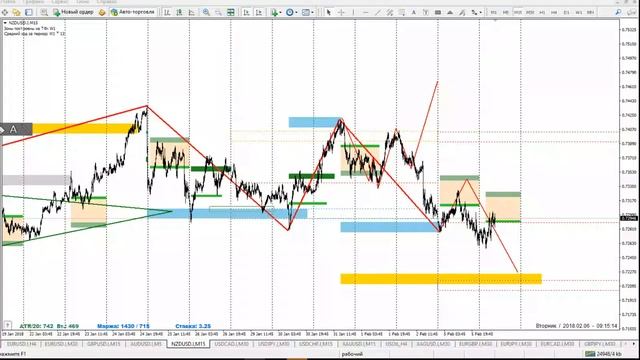Select the crosshair tool
The image size is (640, 360).
[x=341, y=12]
